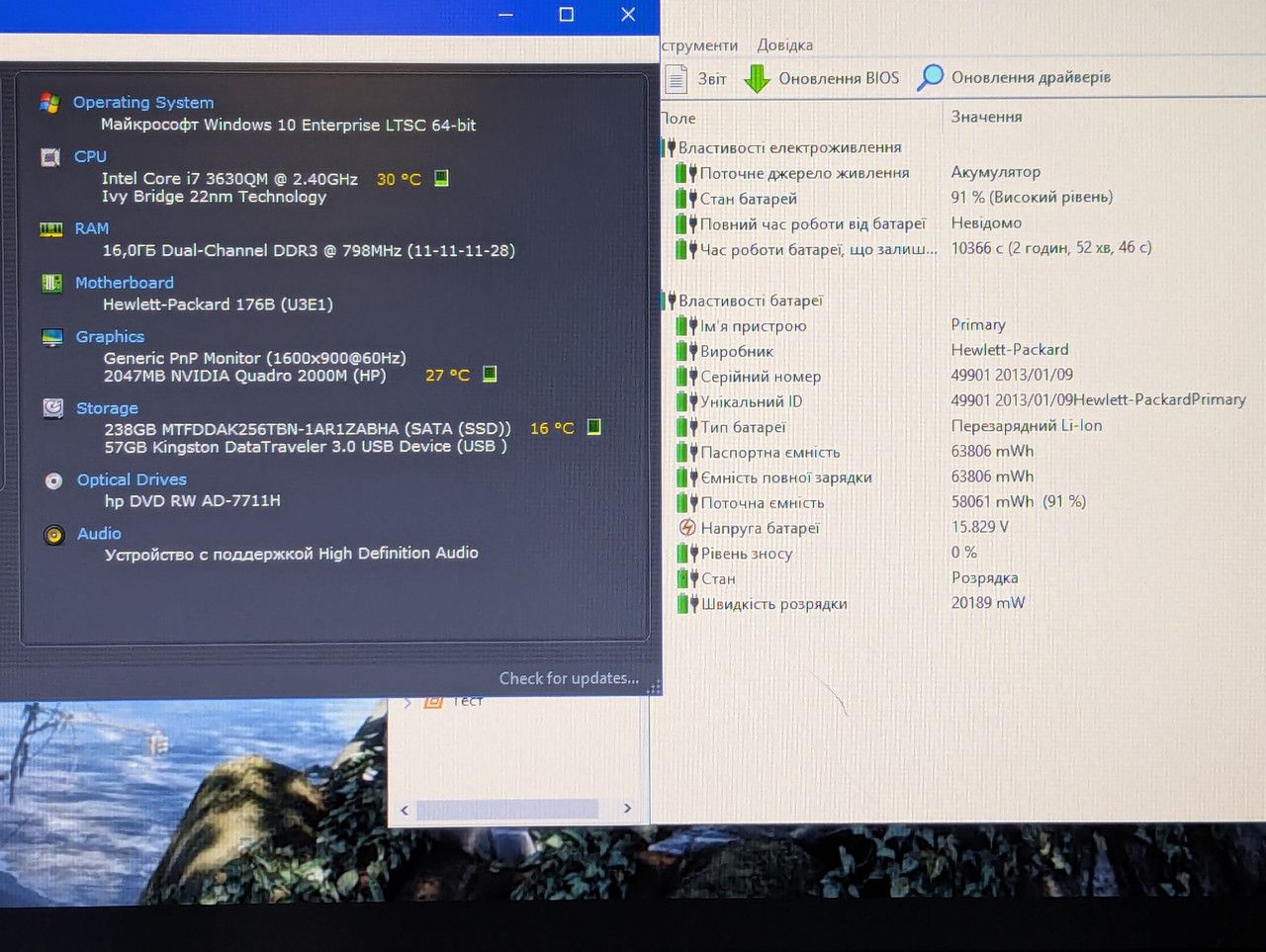Click the left arrow of the horizontal scrollbar
The image size is (1266, 952).
tap(404, 810)
